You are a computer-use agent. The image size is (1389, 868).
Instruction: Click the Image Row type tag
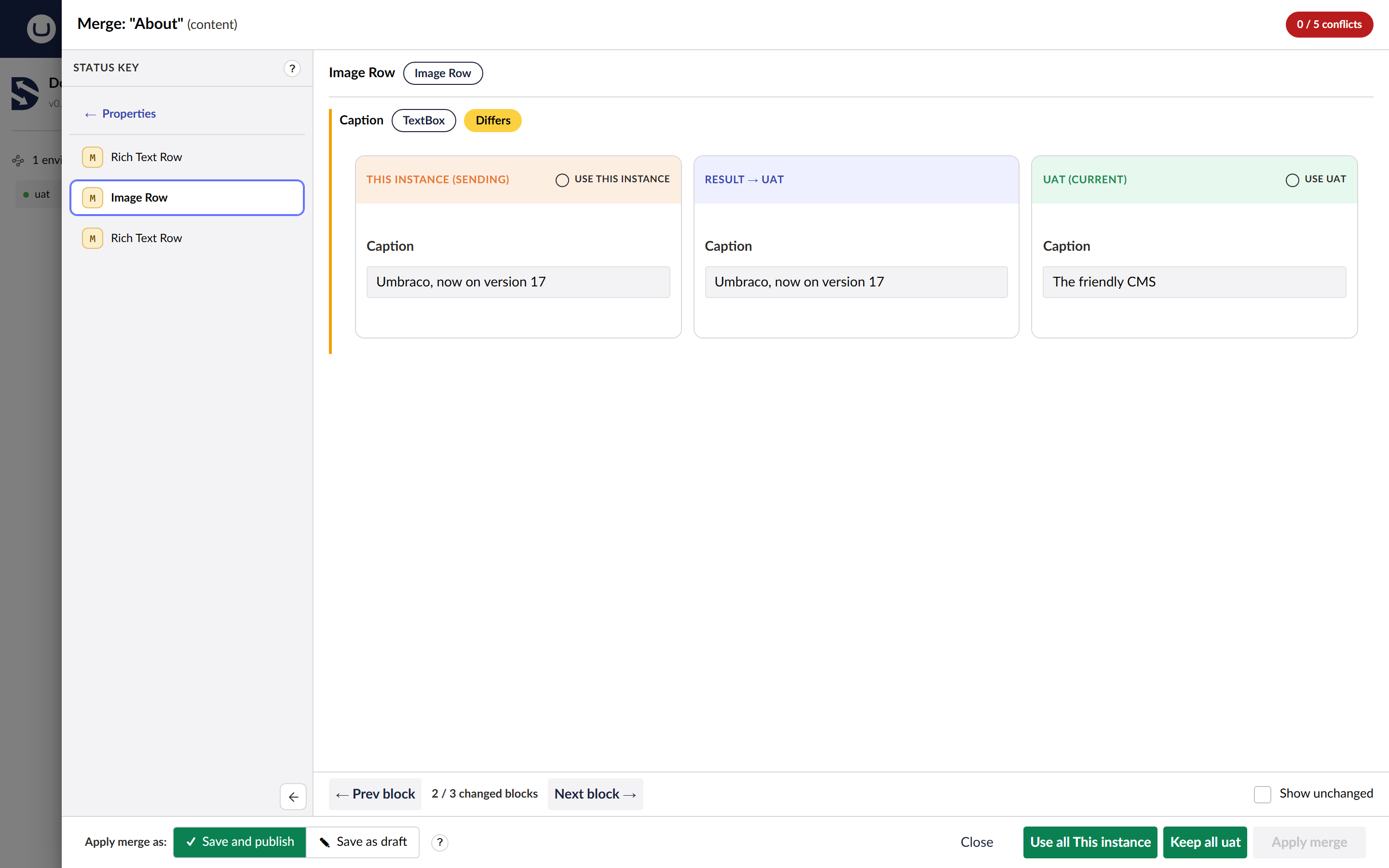443,73
